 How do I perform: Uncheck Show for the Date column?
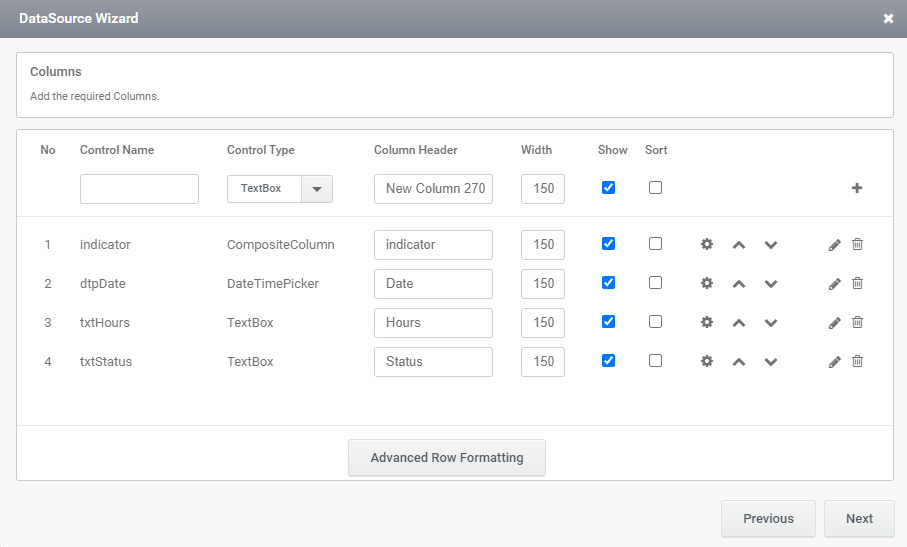click(609, 283)
